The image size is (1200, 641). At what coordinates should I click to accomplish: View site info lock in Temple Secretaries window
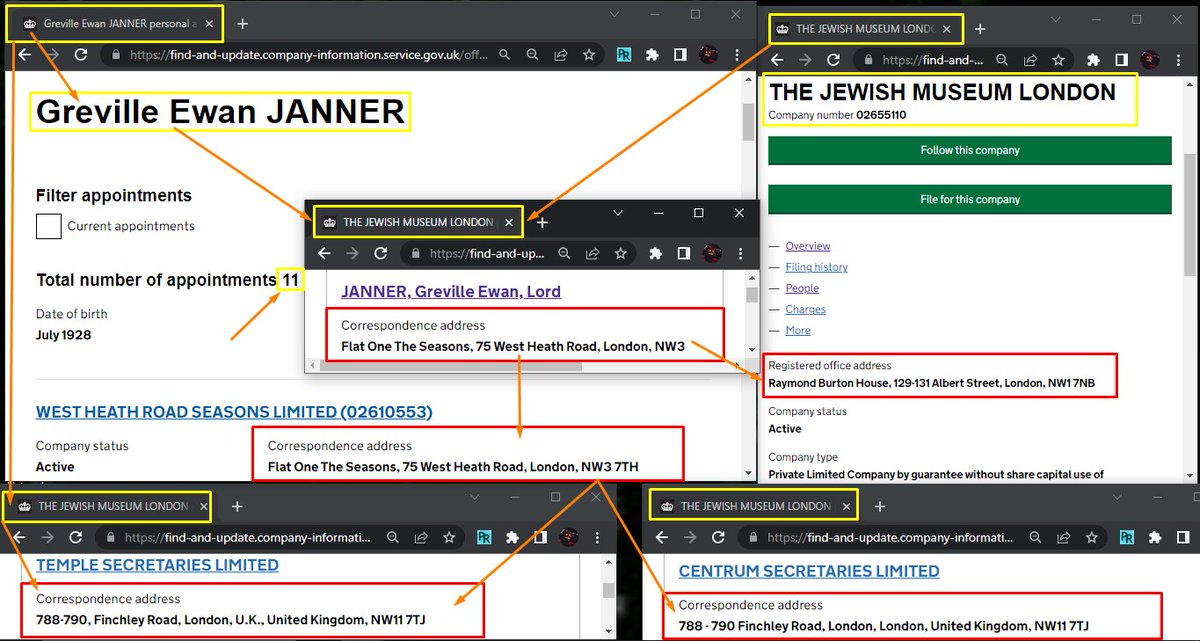click(110, 538)
